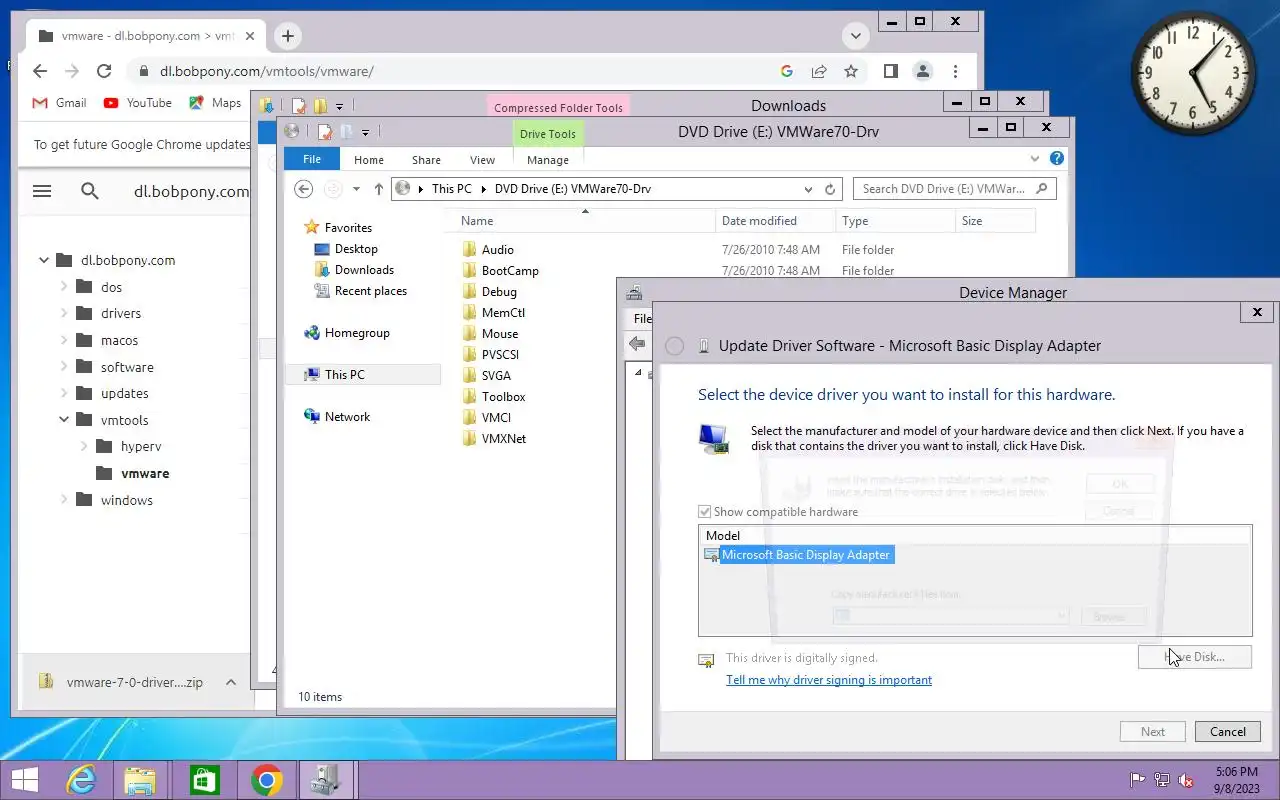Open 'Tell me why driver signing is important'
Image resolution: width=1280 pixels, height=800 pixels.
829,680
